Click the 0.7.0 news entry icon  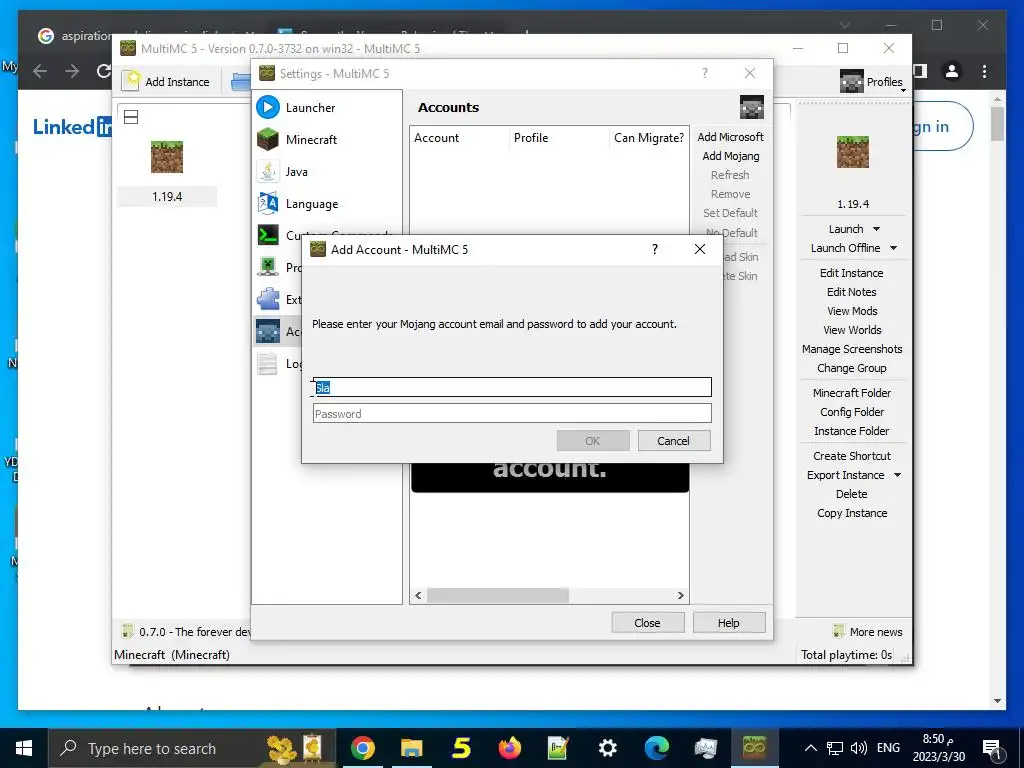pyautogui.click(x=127, y=631)
